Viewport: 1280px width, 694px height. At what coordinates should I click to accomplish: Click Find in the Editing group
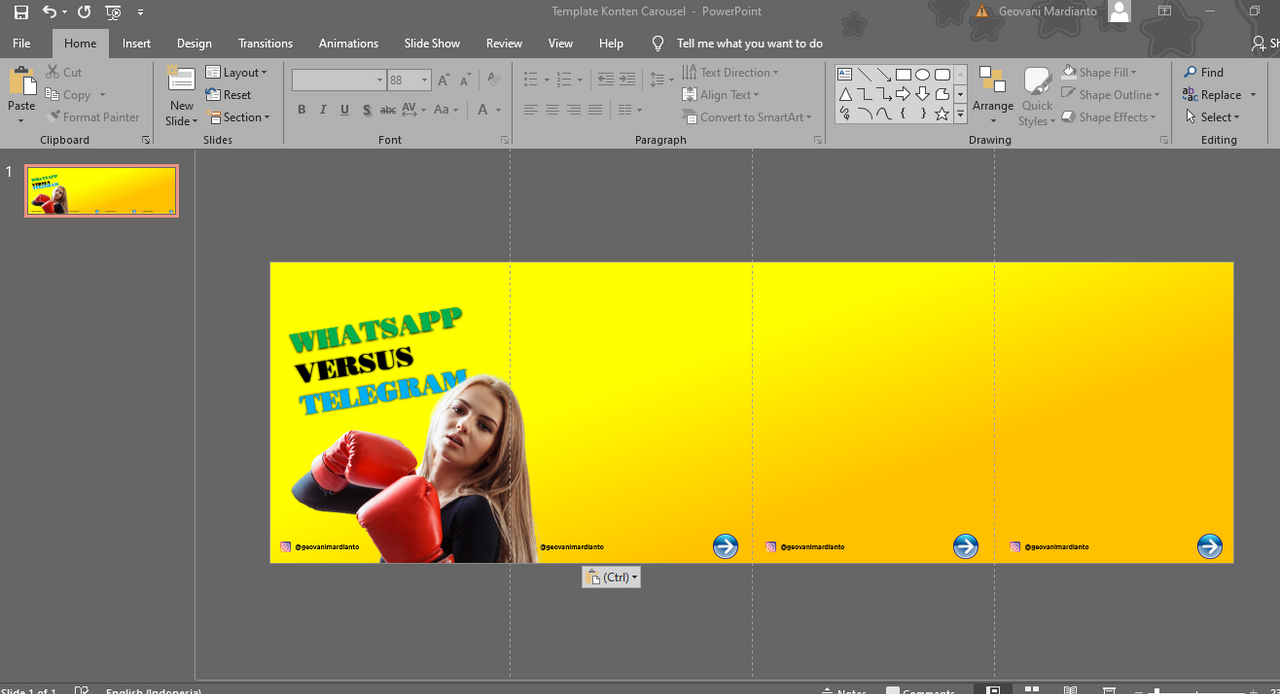pyautogui.click(x=1203, y=72)
